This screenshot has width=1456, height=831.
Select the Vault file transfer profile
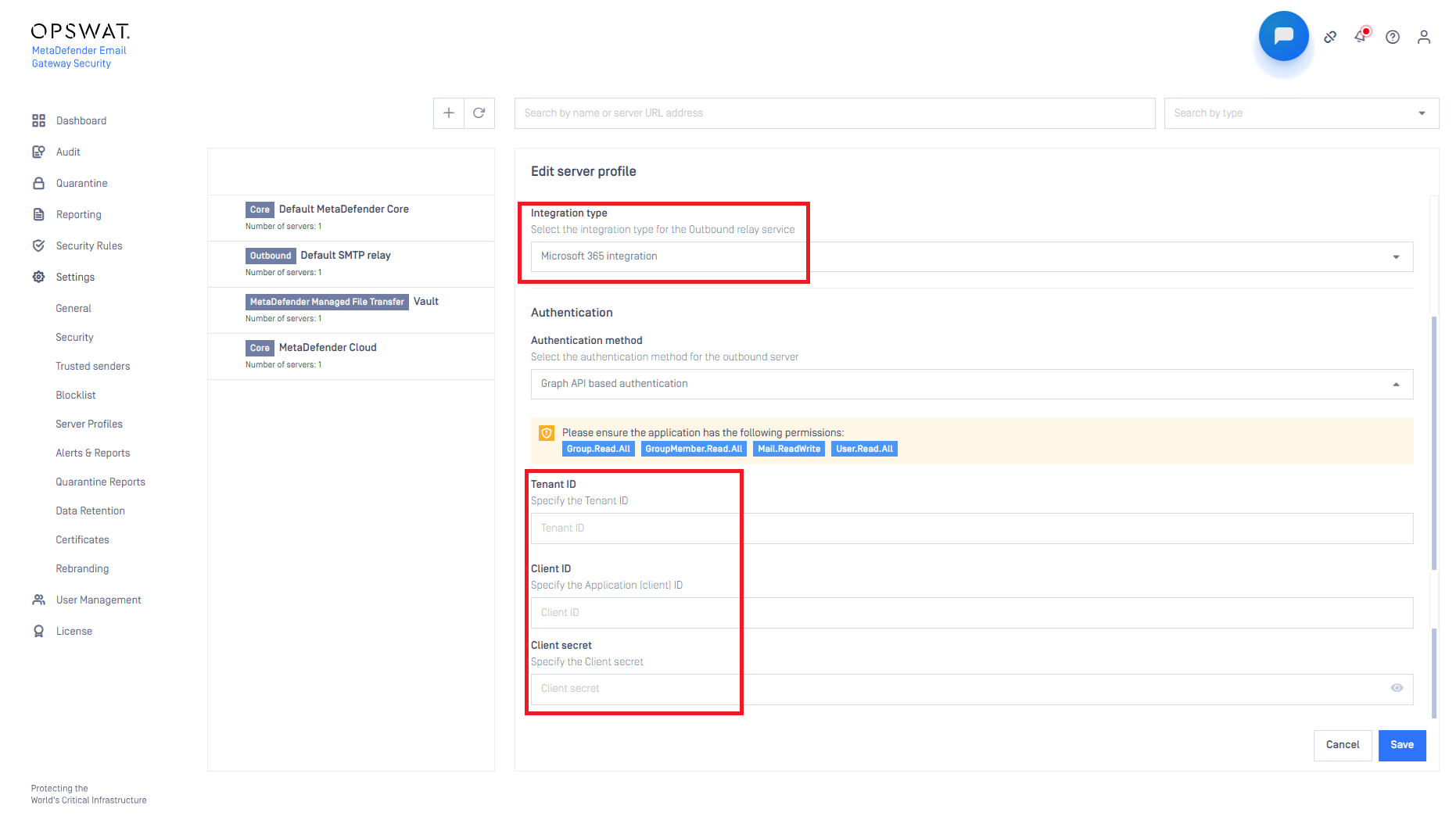351,310
